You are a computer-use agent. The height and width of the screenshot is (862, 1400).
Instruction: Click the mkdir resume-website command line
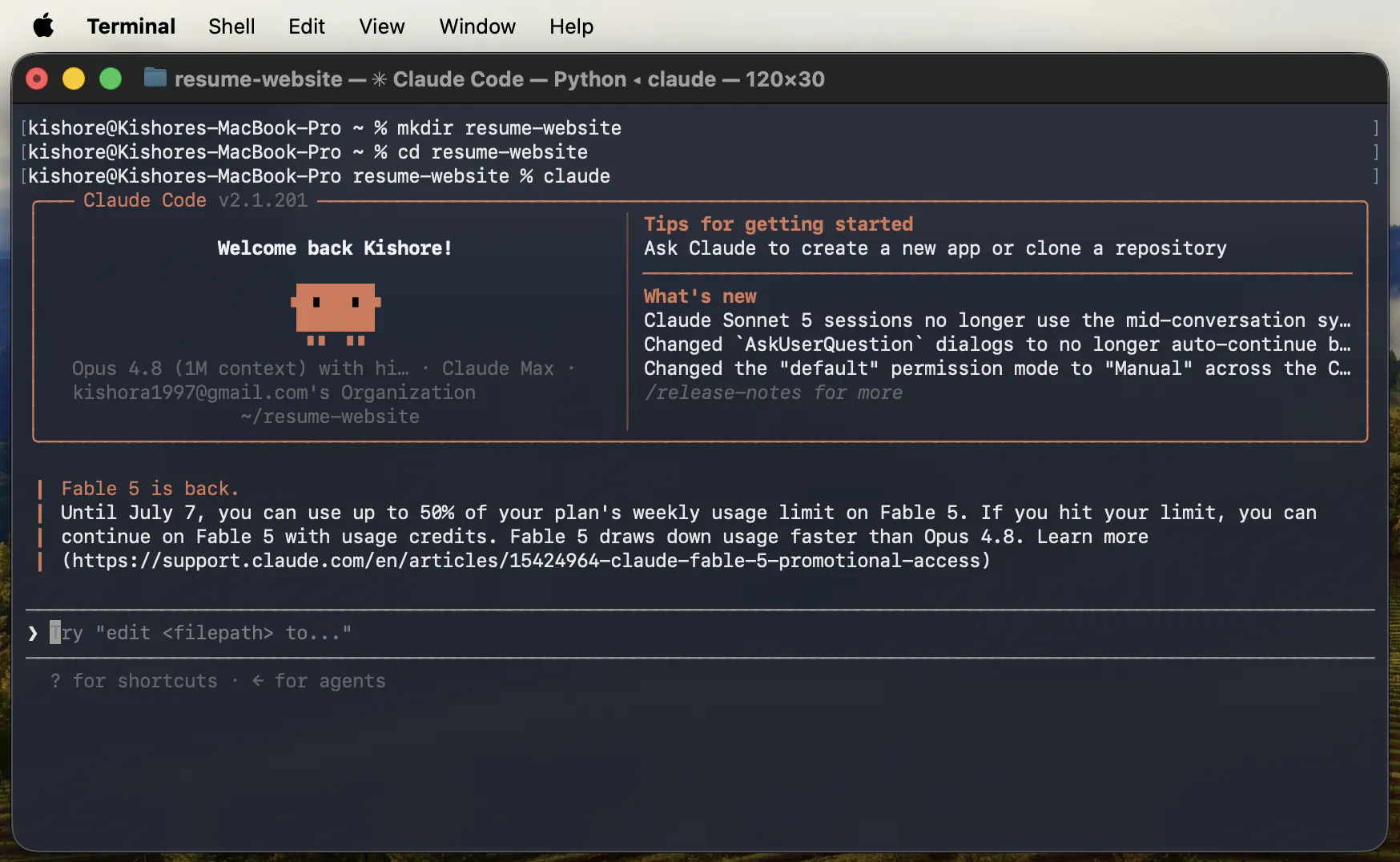[x=324, y=128]
